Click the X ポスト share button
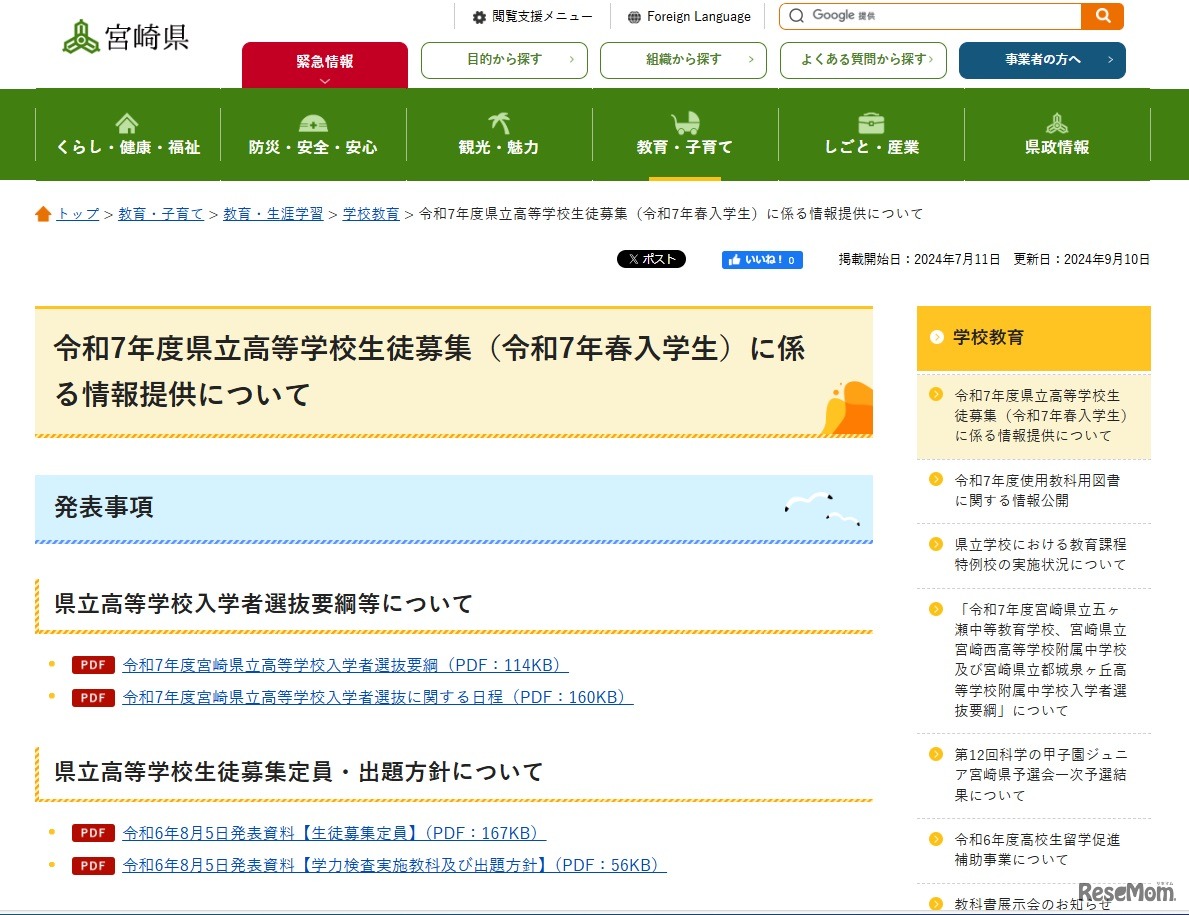Viewport: 1189px width, 915px height. click(651, 259)
